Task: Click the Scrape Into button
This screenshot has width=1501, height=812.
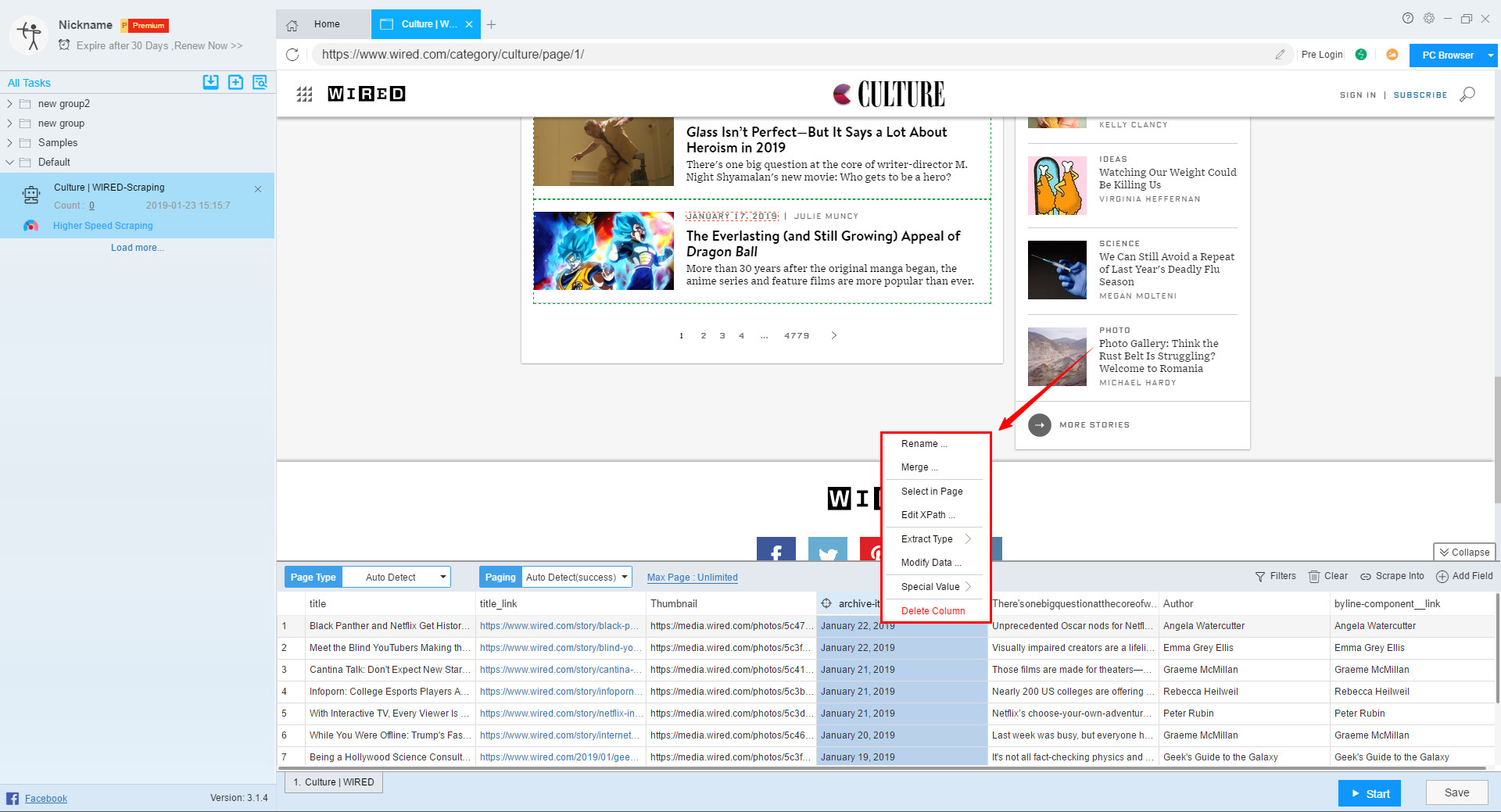Action: (1392, 576)
